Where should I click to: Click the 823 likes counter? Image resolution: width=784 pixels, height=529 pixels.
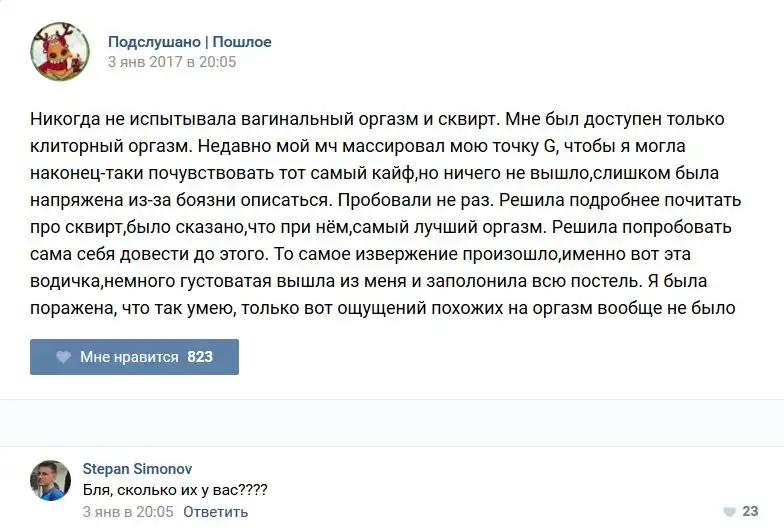pyautogui.click(x=200, y=357)
